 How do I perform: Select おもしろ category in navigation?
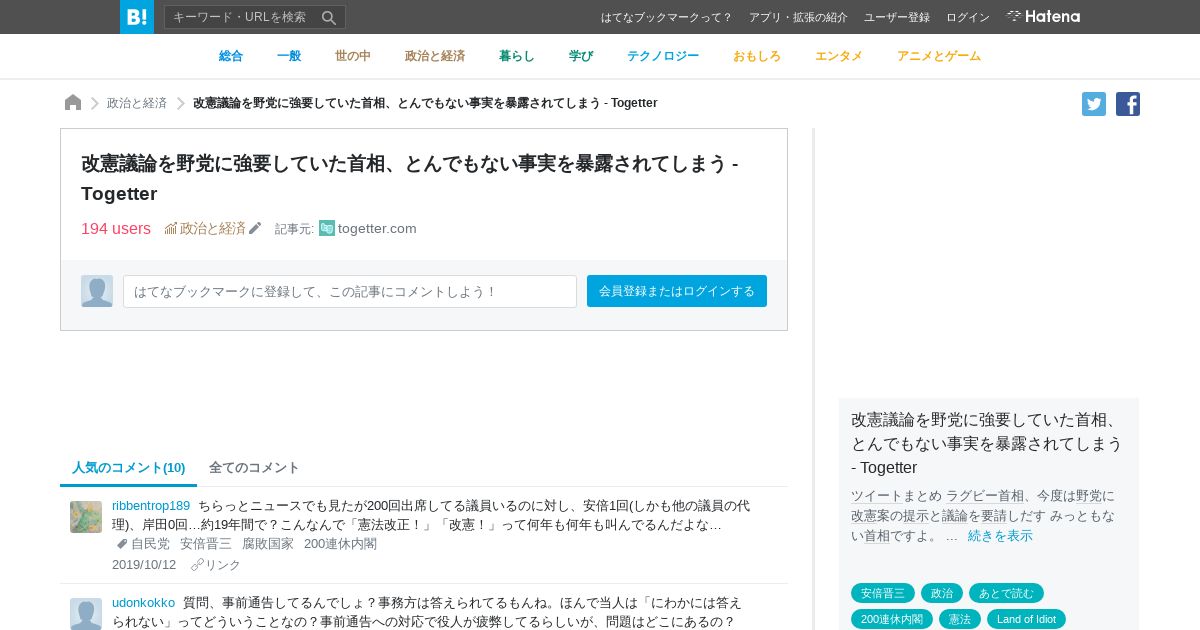pos(757,56)
